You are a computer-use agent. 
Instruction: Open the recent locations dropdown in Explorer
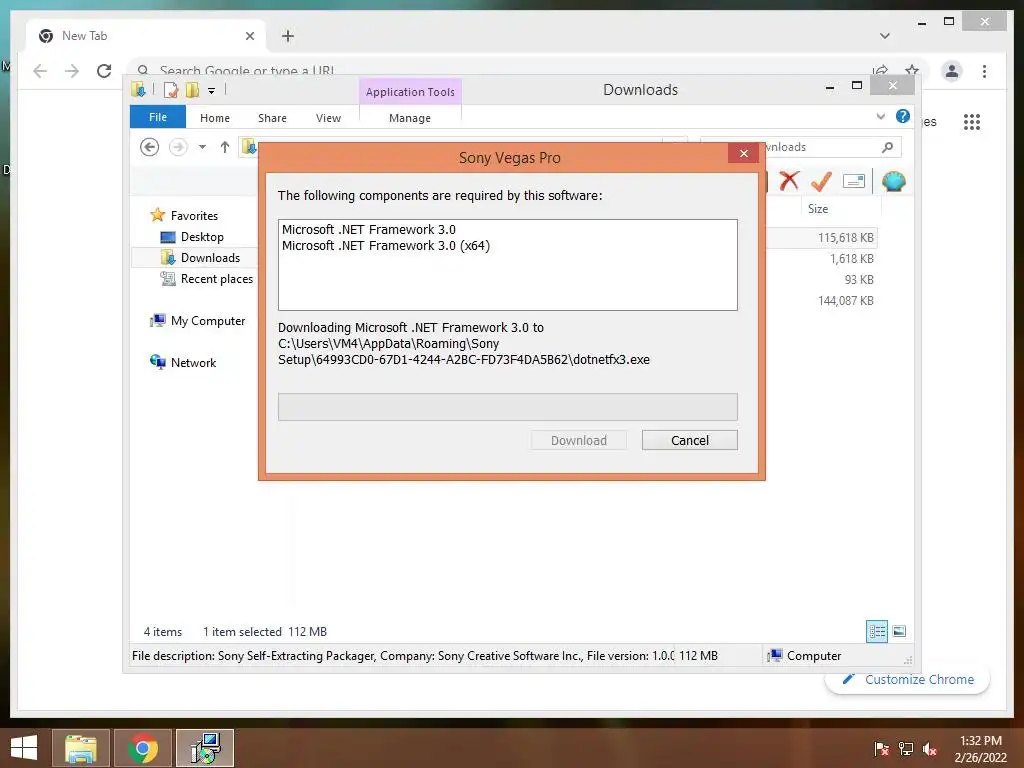(x=202, y=147)
